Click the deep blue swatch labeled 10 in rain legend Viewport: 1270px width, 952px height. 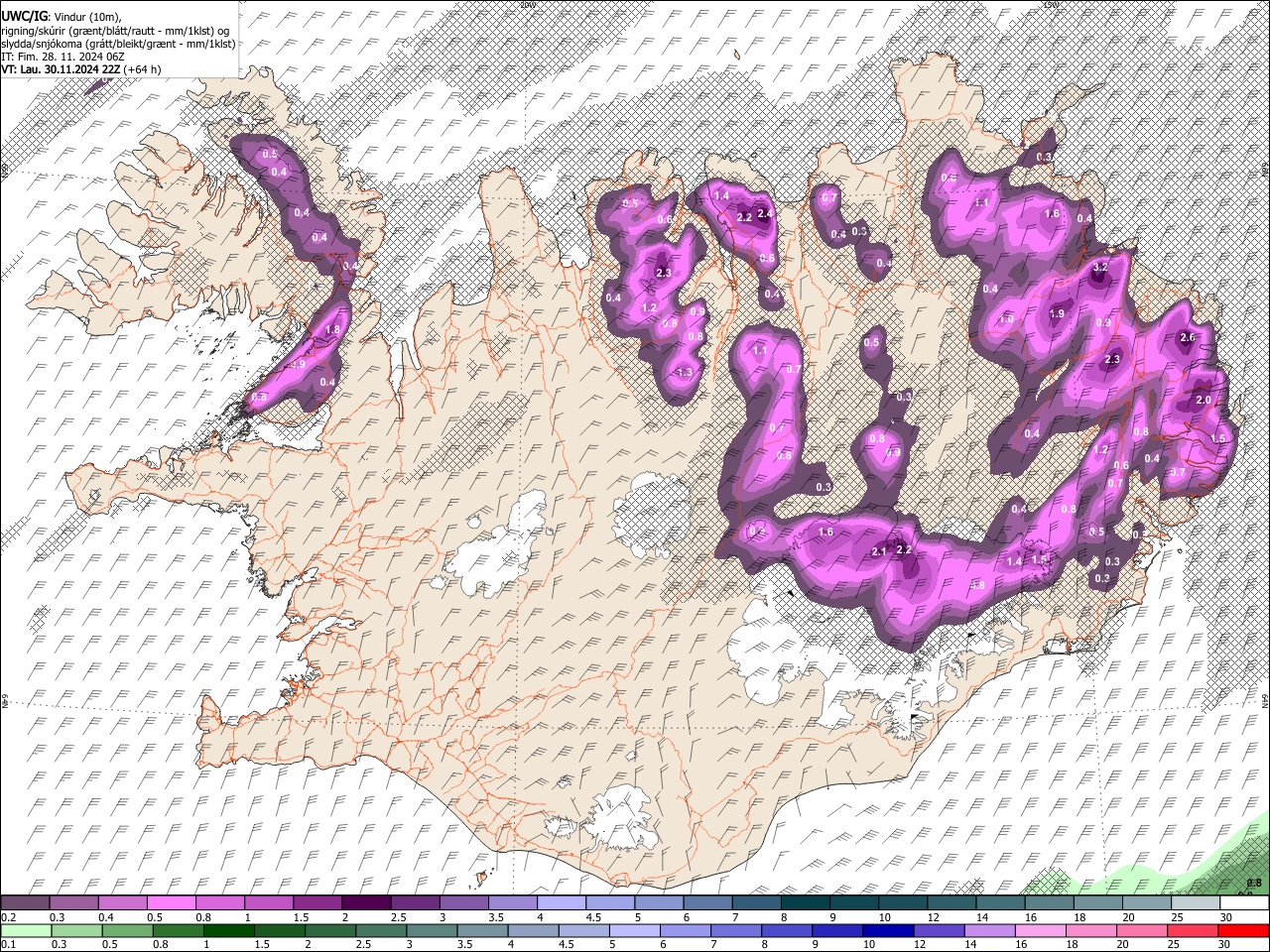click(888, 931)
